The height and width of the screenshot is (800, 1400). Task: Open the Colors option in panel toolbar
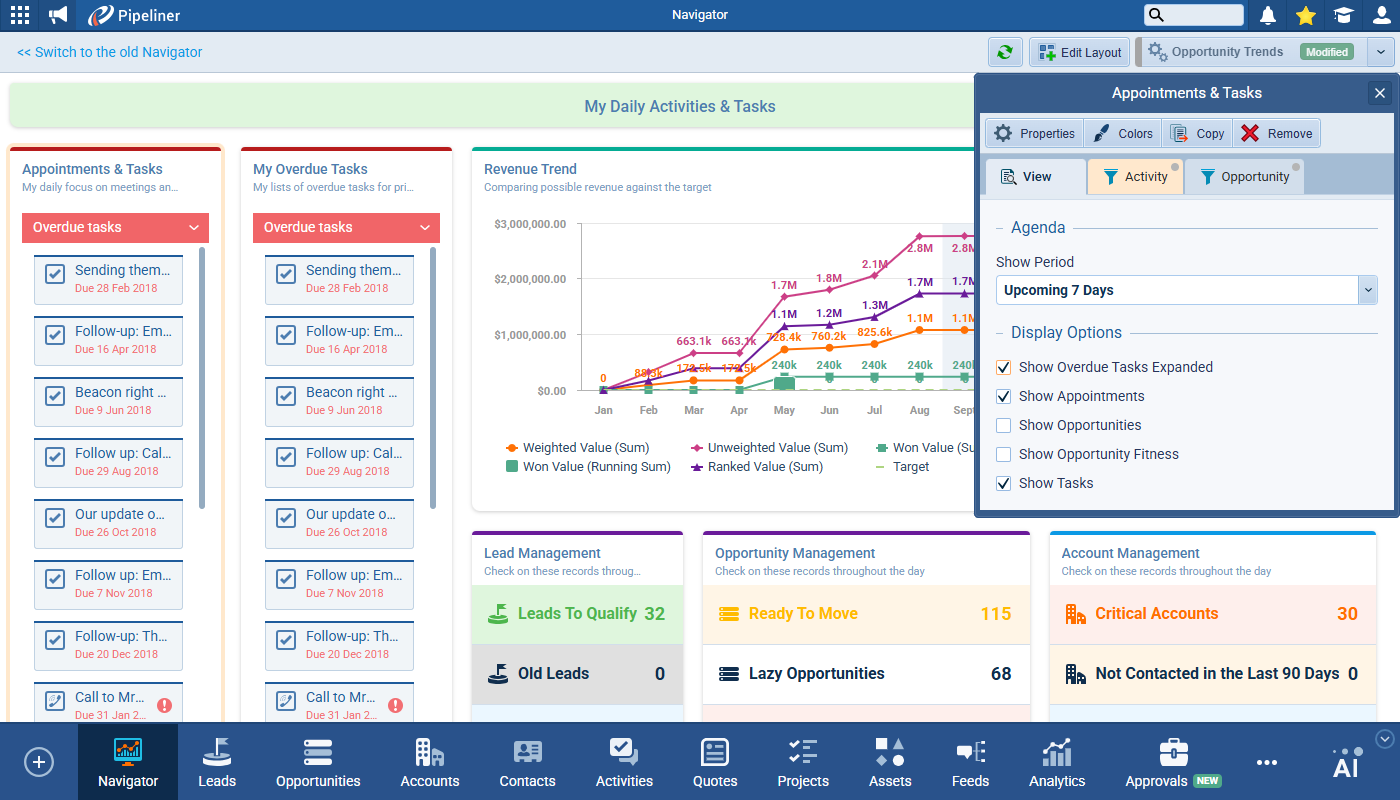click(x=1124, y=133)
